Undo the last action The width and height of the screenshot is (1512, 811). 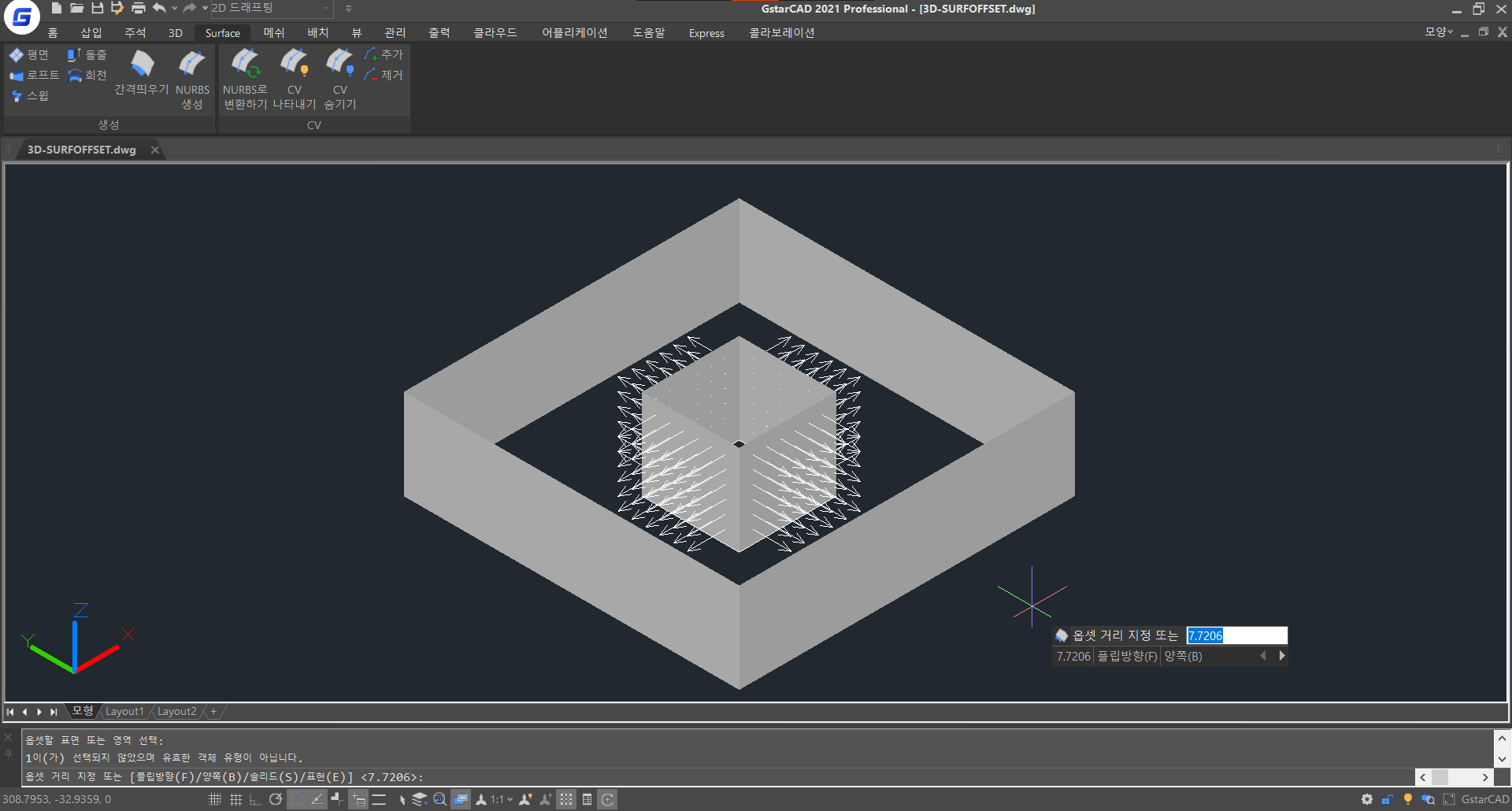(x=160, y=8)
